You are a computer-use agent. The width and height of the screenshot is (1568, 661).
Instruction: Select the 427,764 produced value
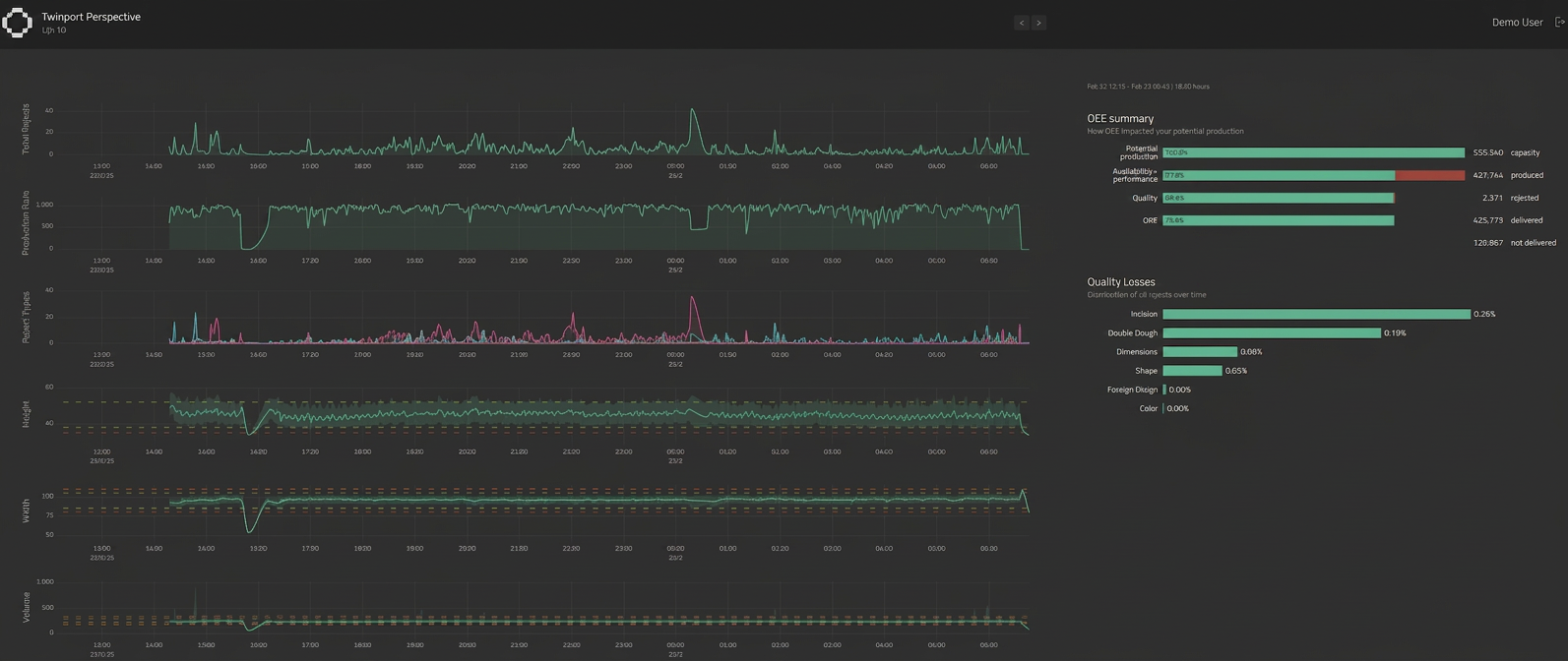[1487, 175]
